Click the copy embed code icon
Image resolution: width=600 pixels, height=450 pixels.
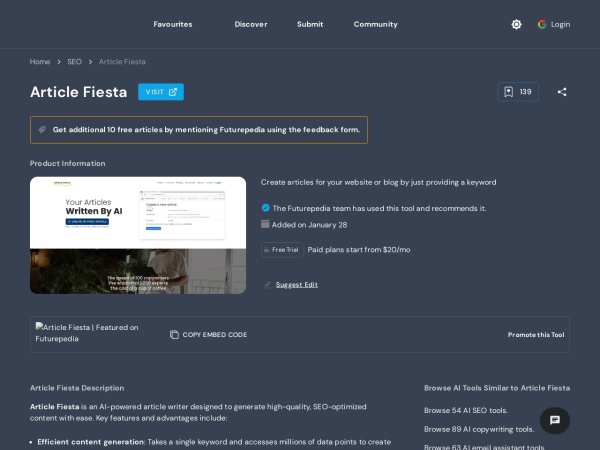(175, 335)
